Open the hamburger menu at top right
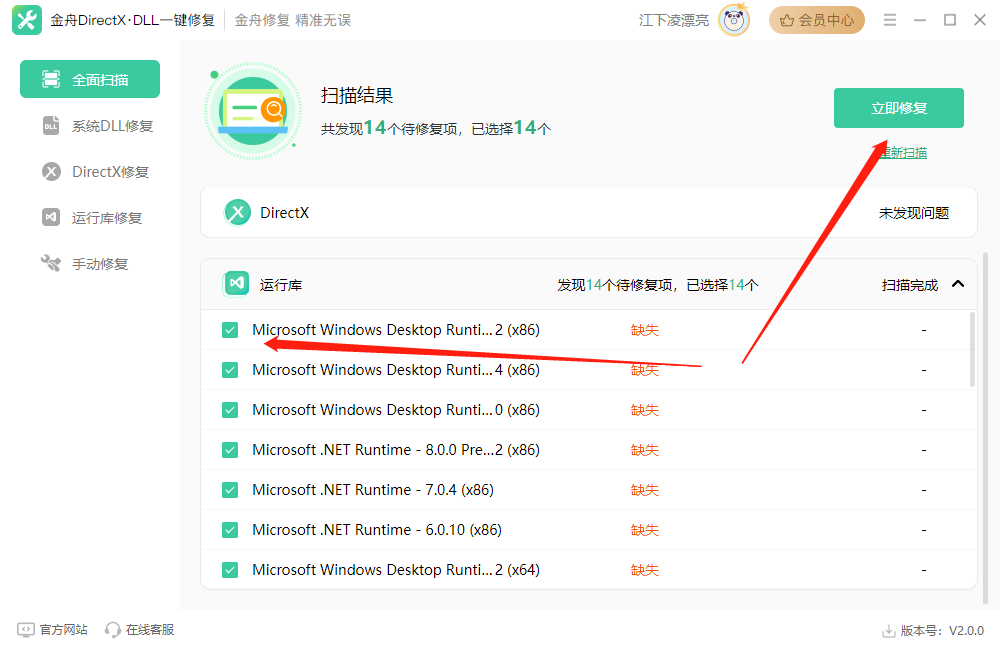The width and height of the screenshot is (1000, 650). click(889, 19)
